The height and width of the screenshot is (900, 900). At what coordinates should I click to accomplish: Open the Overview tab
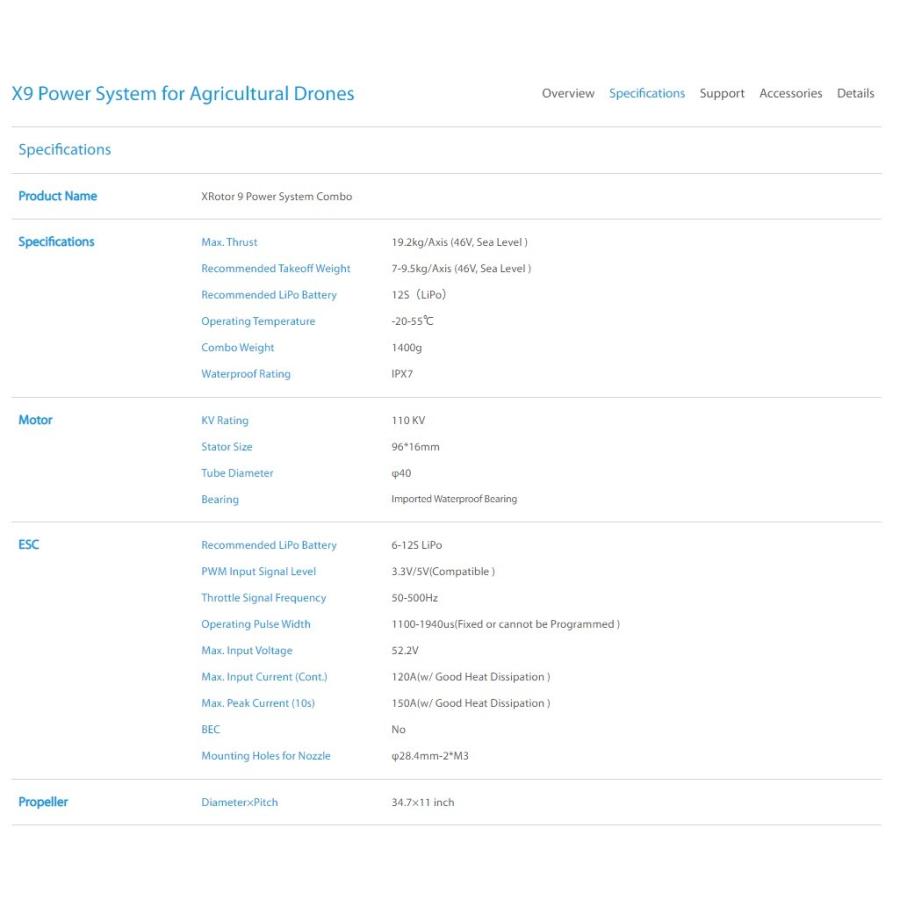pos(568,94)
